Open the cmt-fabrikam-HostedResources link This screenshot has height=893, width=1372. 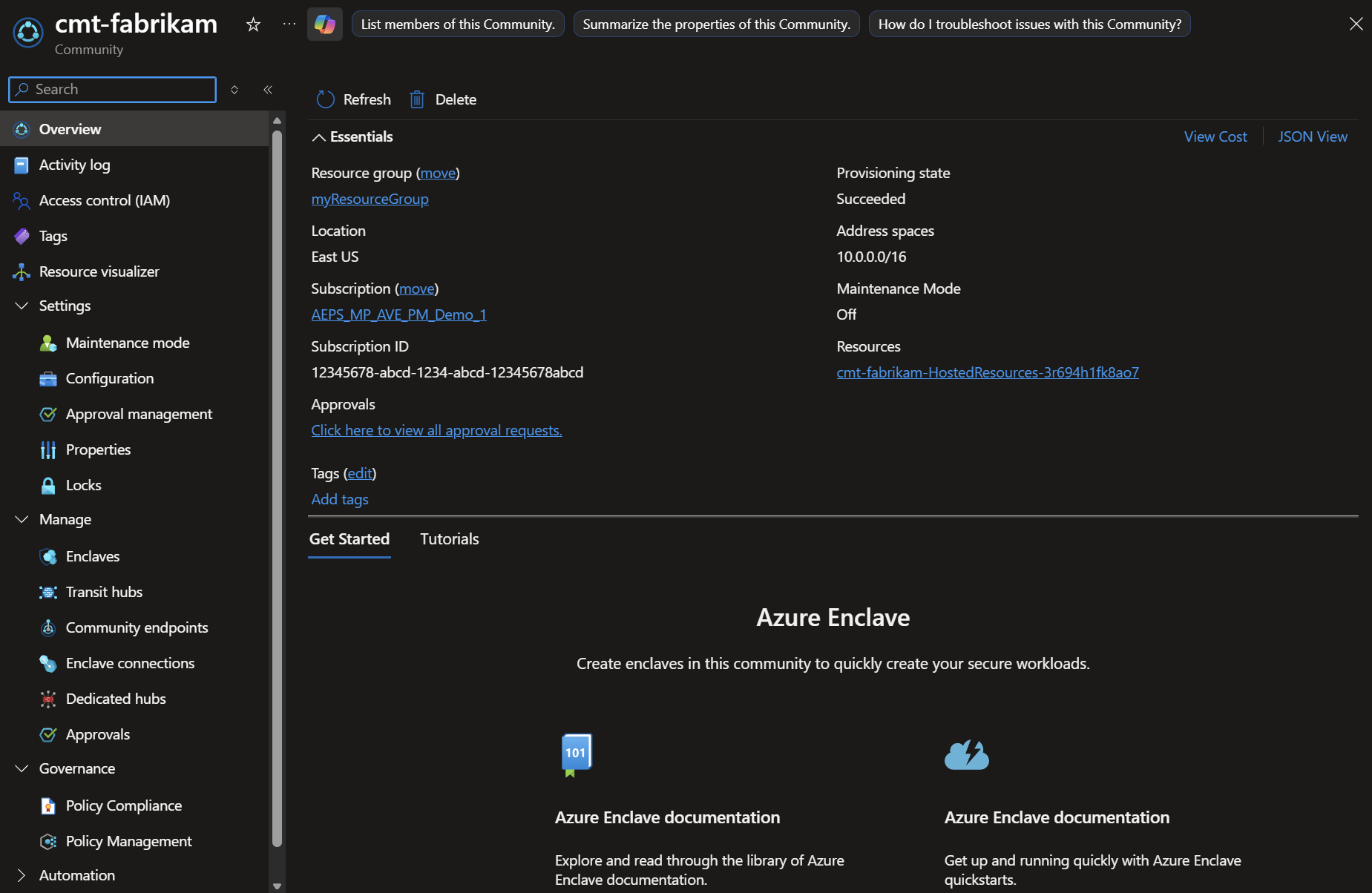988,372
